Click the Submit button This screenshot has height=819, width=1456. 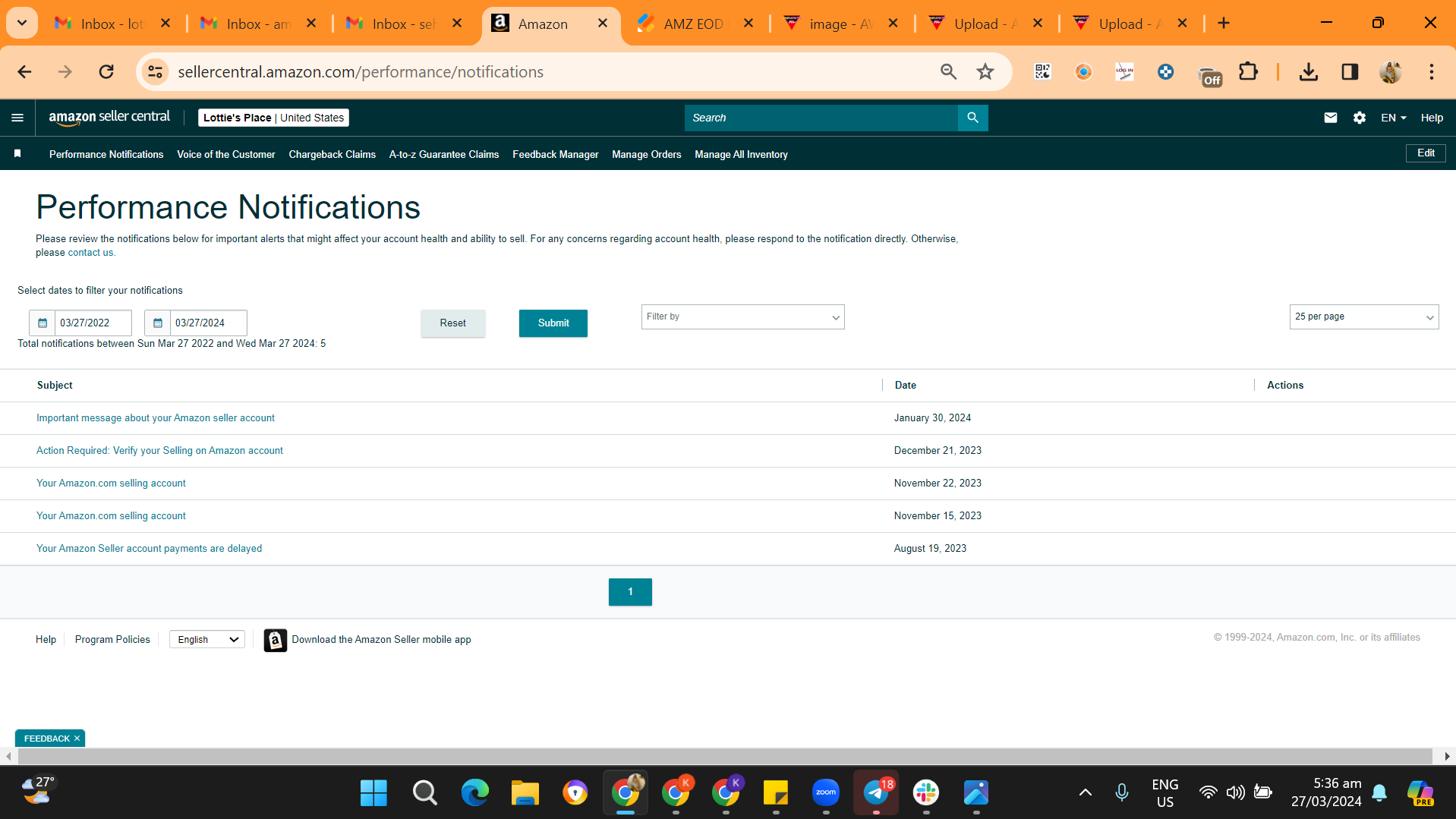553,323
